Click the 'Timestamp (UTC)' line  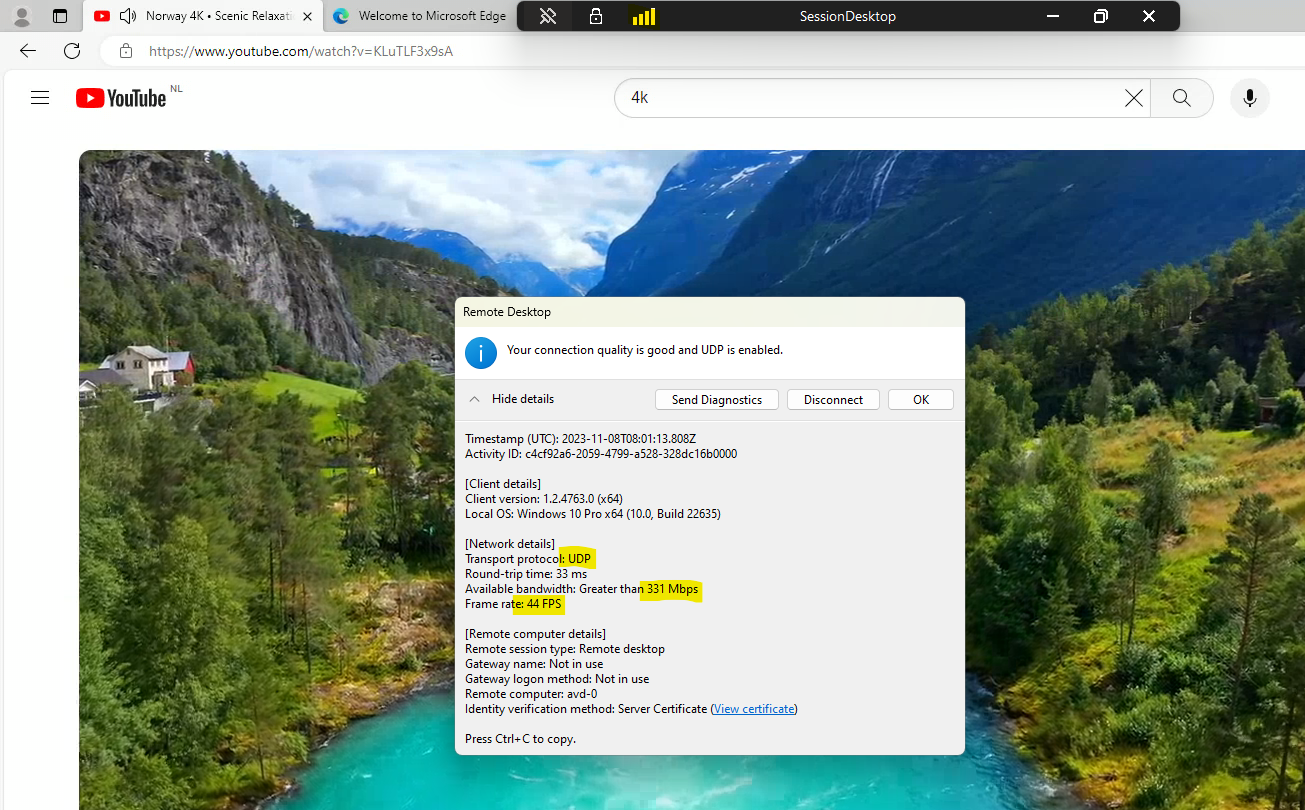click(x=580, y=439)
